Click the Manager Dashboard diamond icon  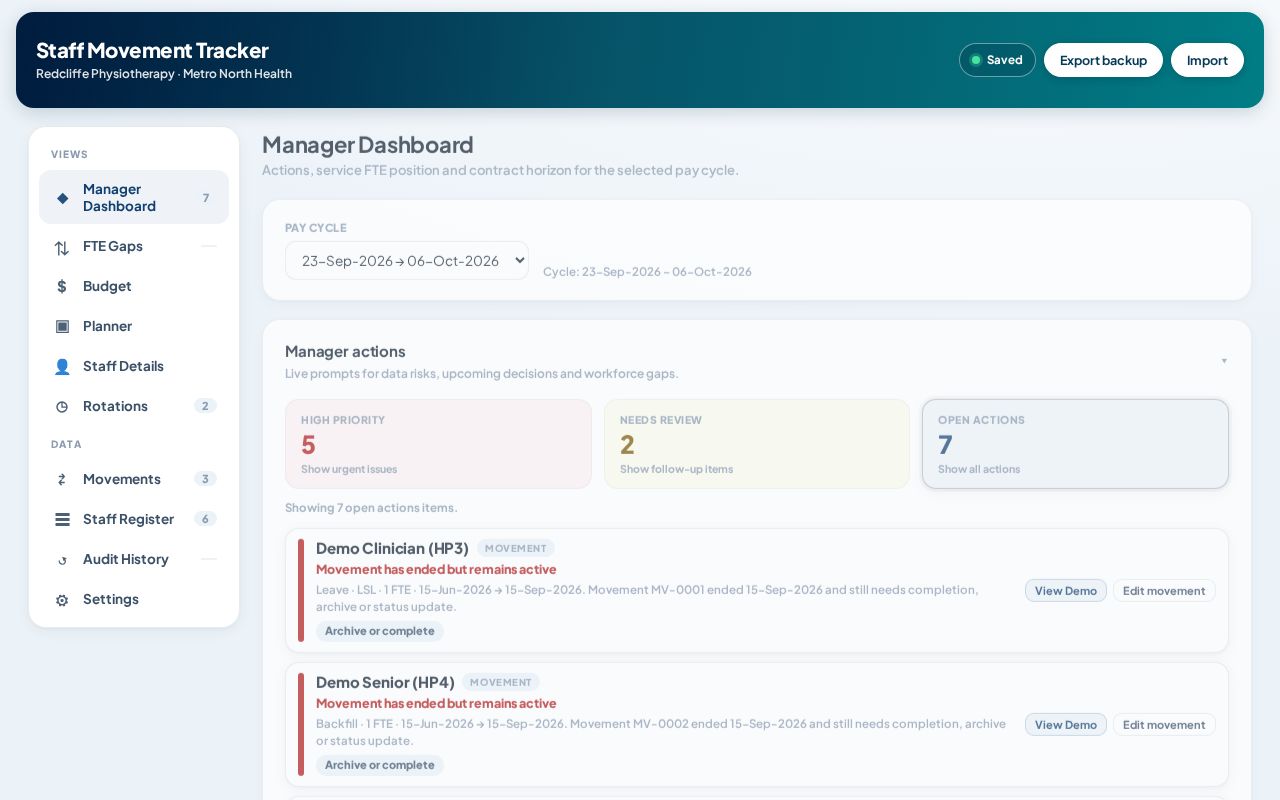pos(62,198)
